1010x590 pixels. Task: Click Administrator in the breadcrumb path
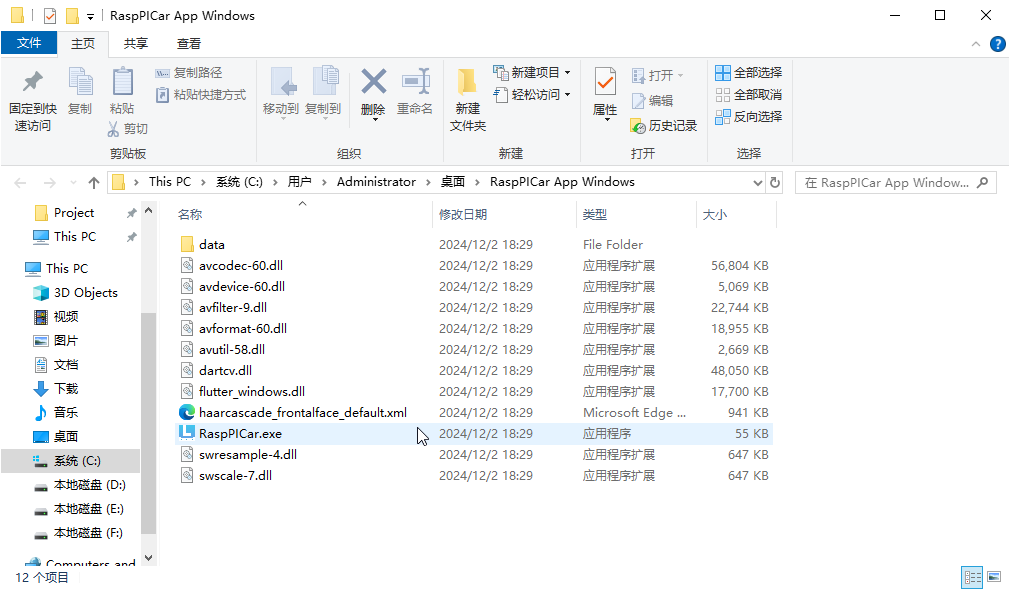point(376,182)
